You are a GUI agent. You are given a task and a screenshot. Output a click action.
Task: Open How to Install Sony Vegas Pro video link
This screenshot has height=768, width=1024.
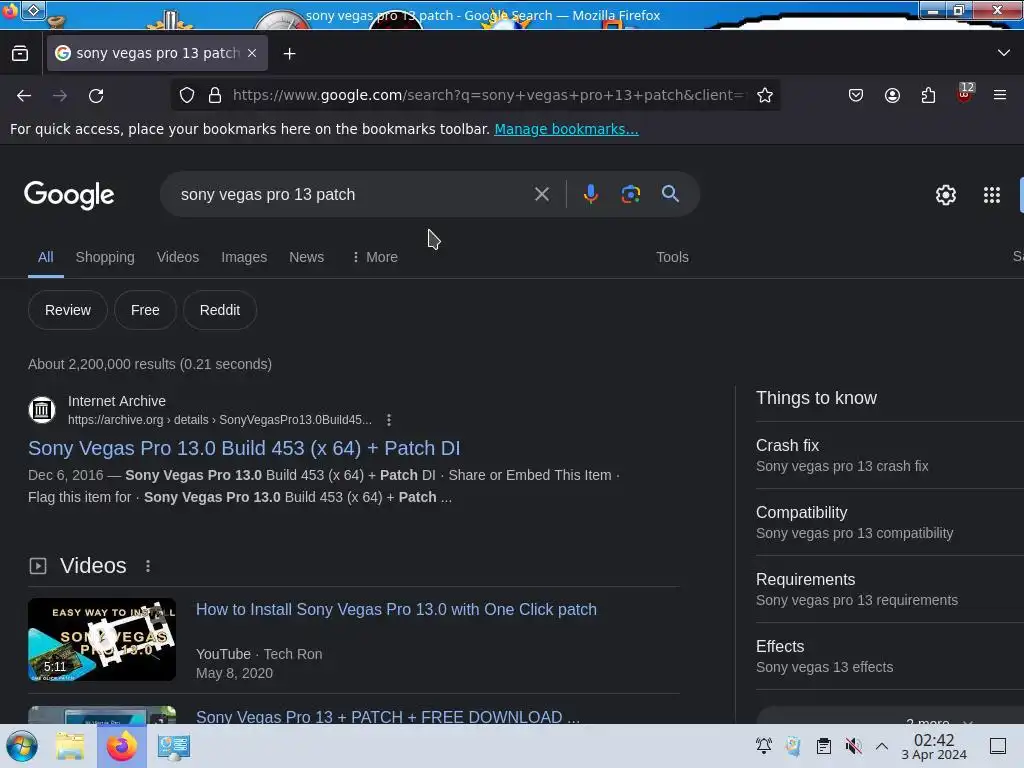point(396,609)
